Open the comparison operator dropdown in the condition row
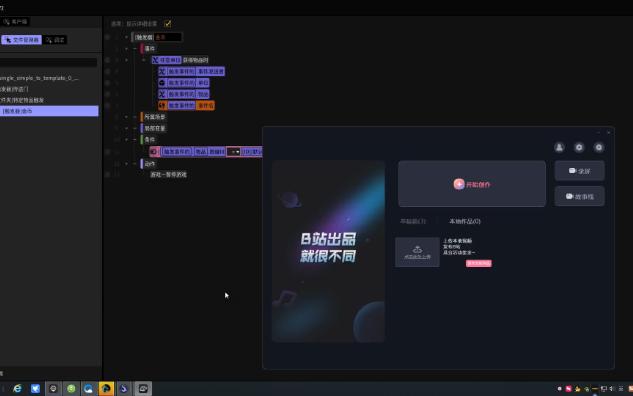This screenshot has height=396, width=633. pos(234,152)
